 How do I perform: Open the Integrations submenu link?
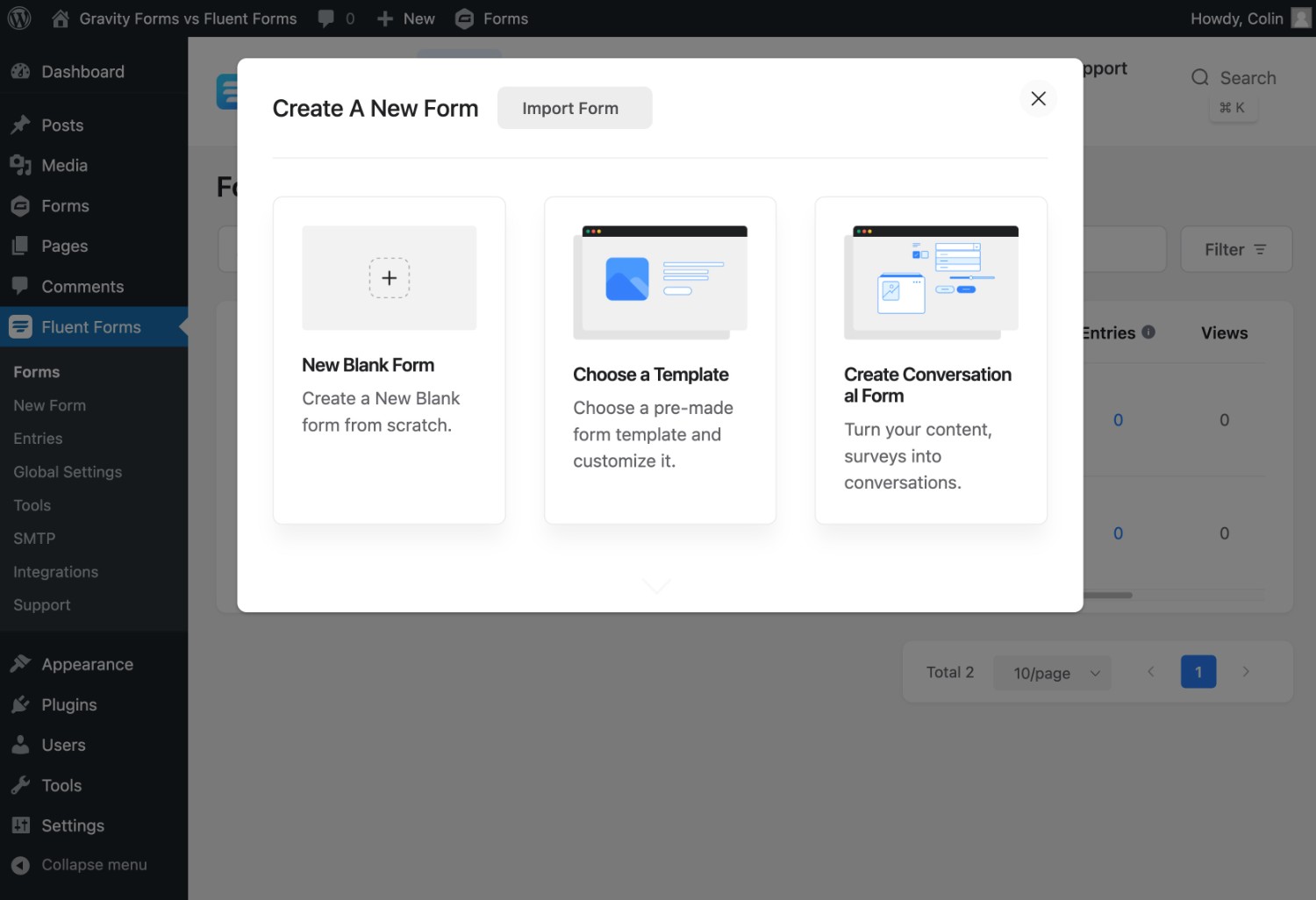pyautogui.click(x=55, y=572)
